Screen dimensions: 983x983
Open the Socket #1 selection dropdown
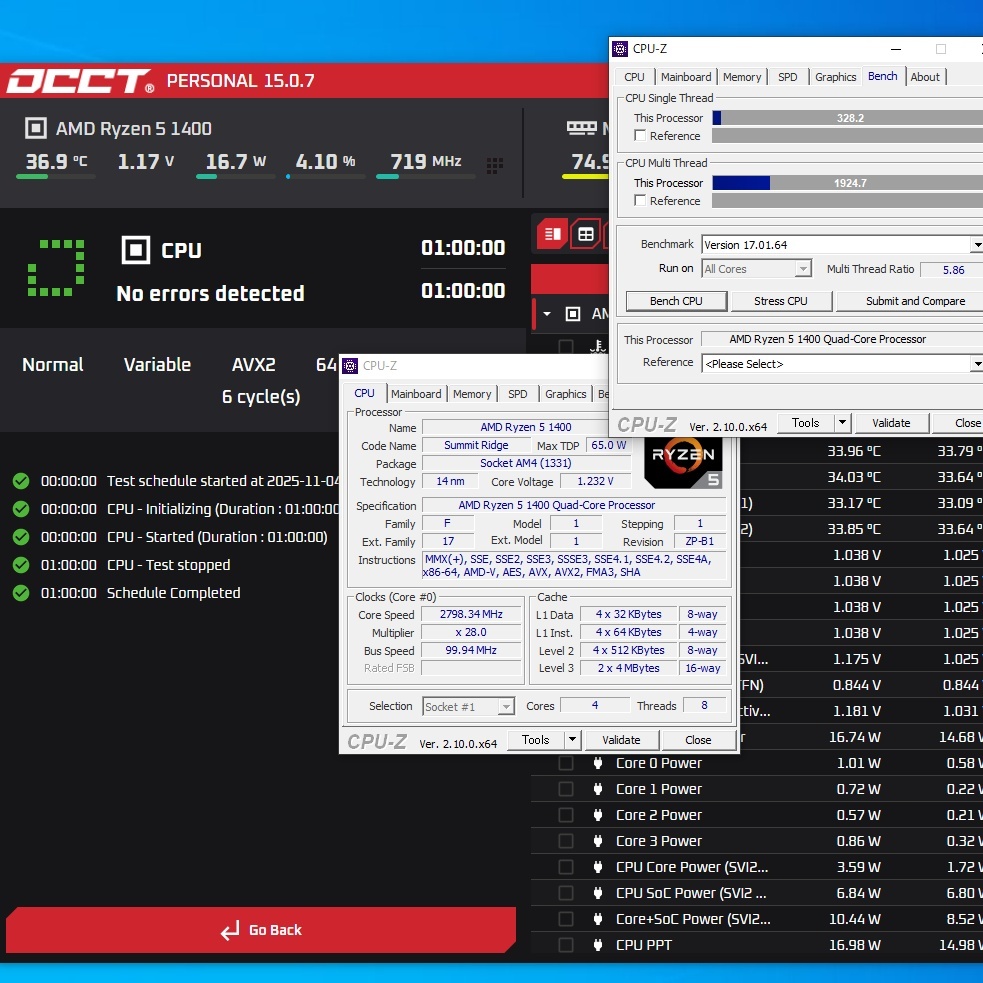click(x=468, y=707)
